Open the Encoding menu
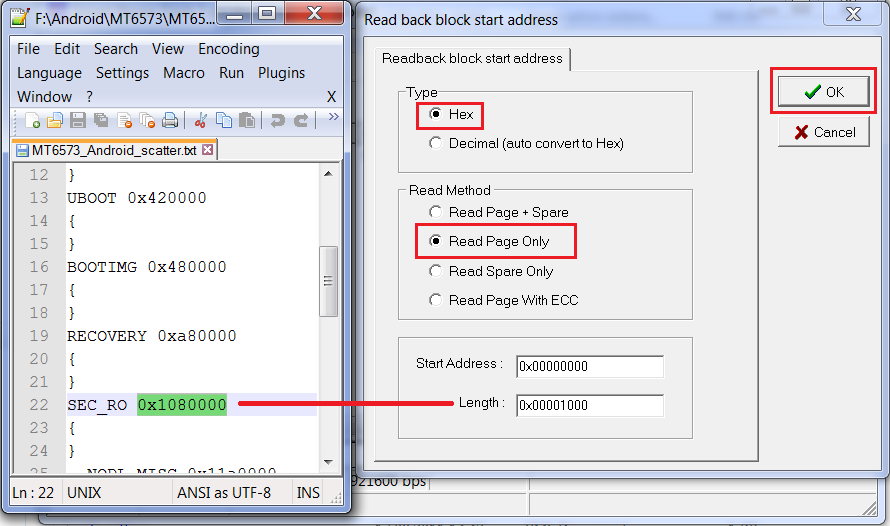 (x=229, y=49)
